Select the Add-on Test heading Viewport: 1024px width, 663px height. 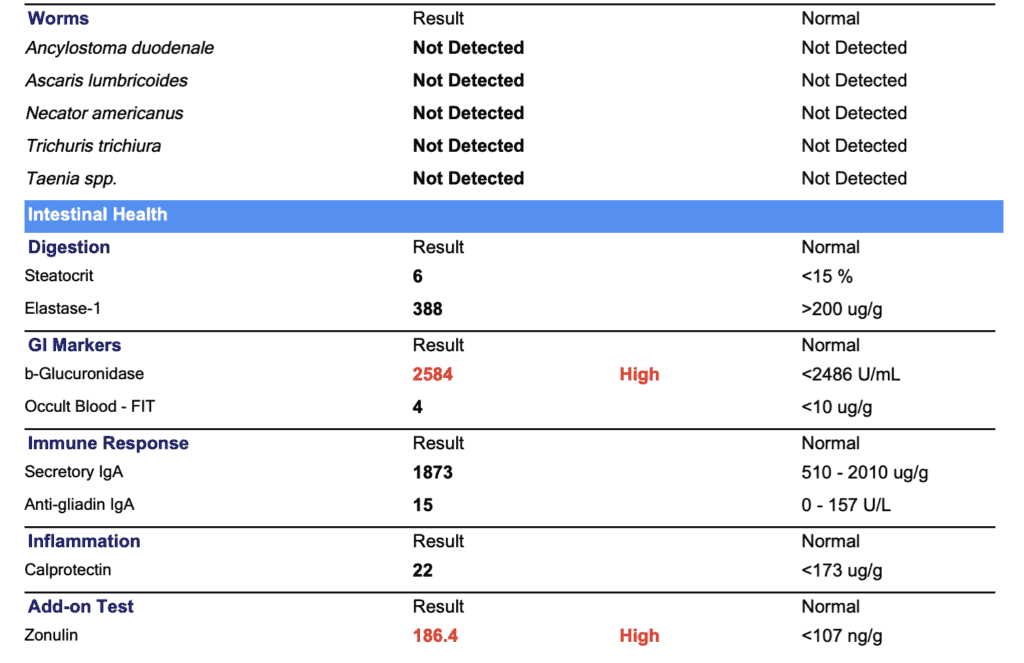80,606
